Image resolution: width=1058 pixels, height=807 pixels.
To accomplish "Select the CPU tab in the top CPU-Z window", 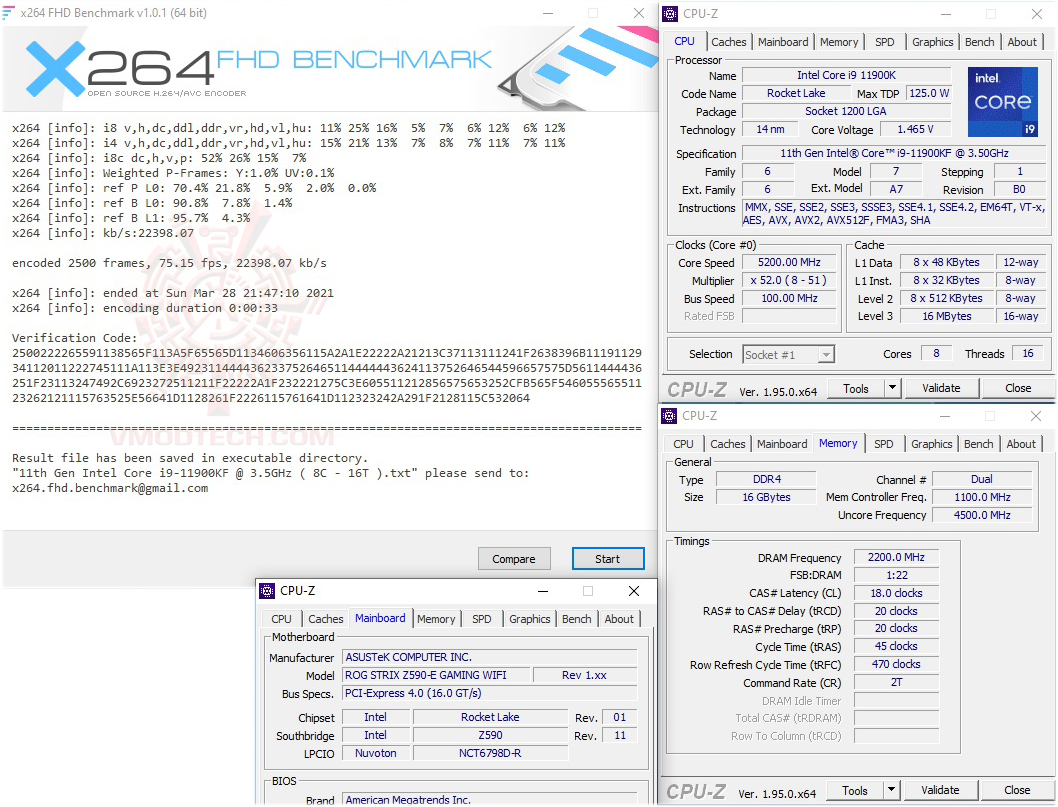I will click(684, 40).
